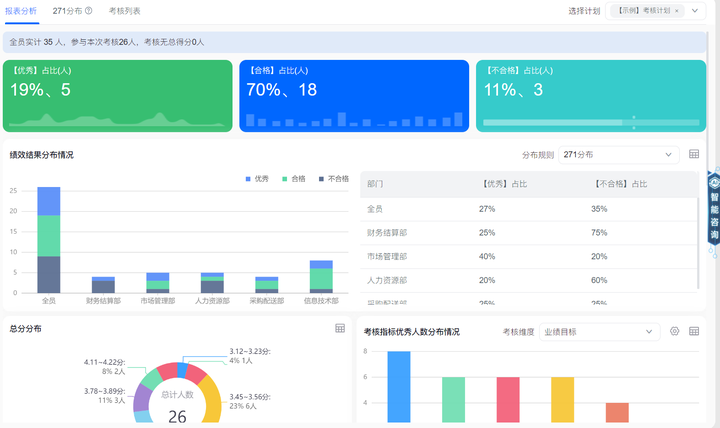Screen dimensions: 720x428
Task: Click the 75% cell for 财务结算部
Action: [x=599, y=233]
